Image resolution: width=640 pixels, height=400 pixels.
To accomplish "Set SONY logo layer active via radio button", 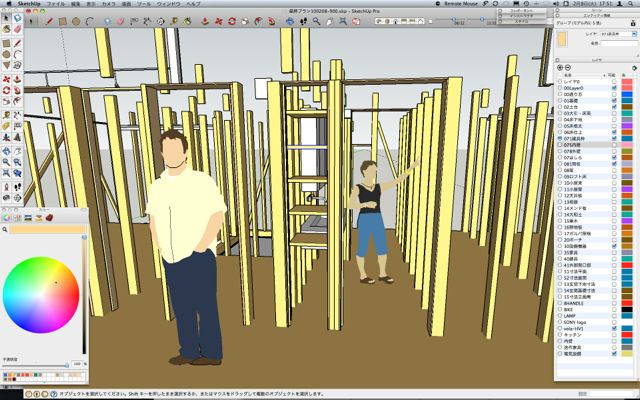I will click(560, 322).
